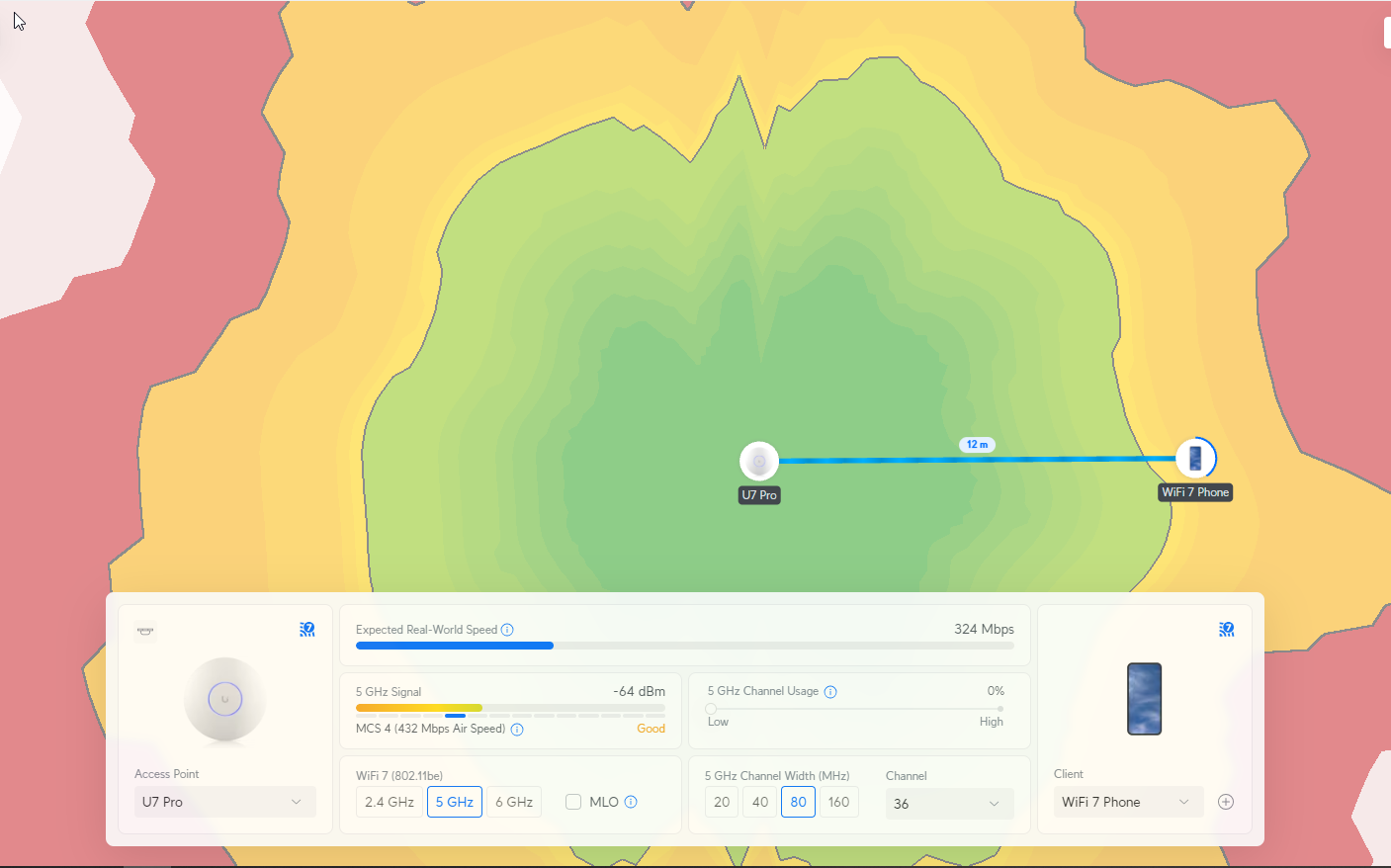
Task: Show MLO information icon
Action: 631,802
